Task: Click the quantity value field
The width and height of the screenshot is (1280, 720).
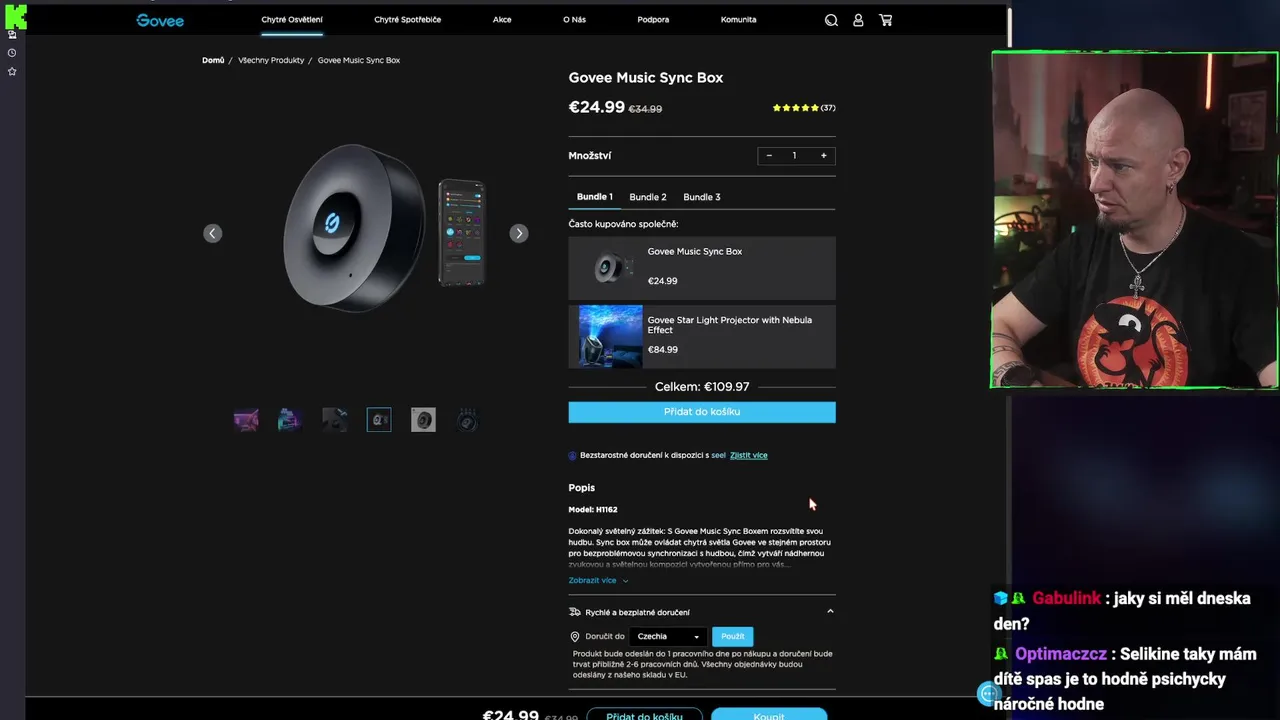Action: pyautogui.click(x=795, y=155)
